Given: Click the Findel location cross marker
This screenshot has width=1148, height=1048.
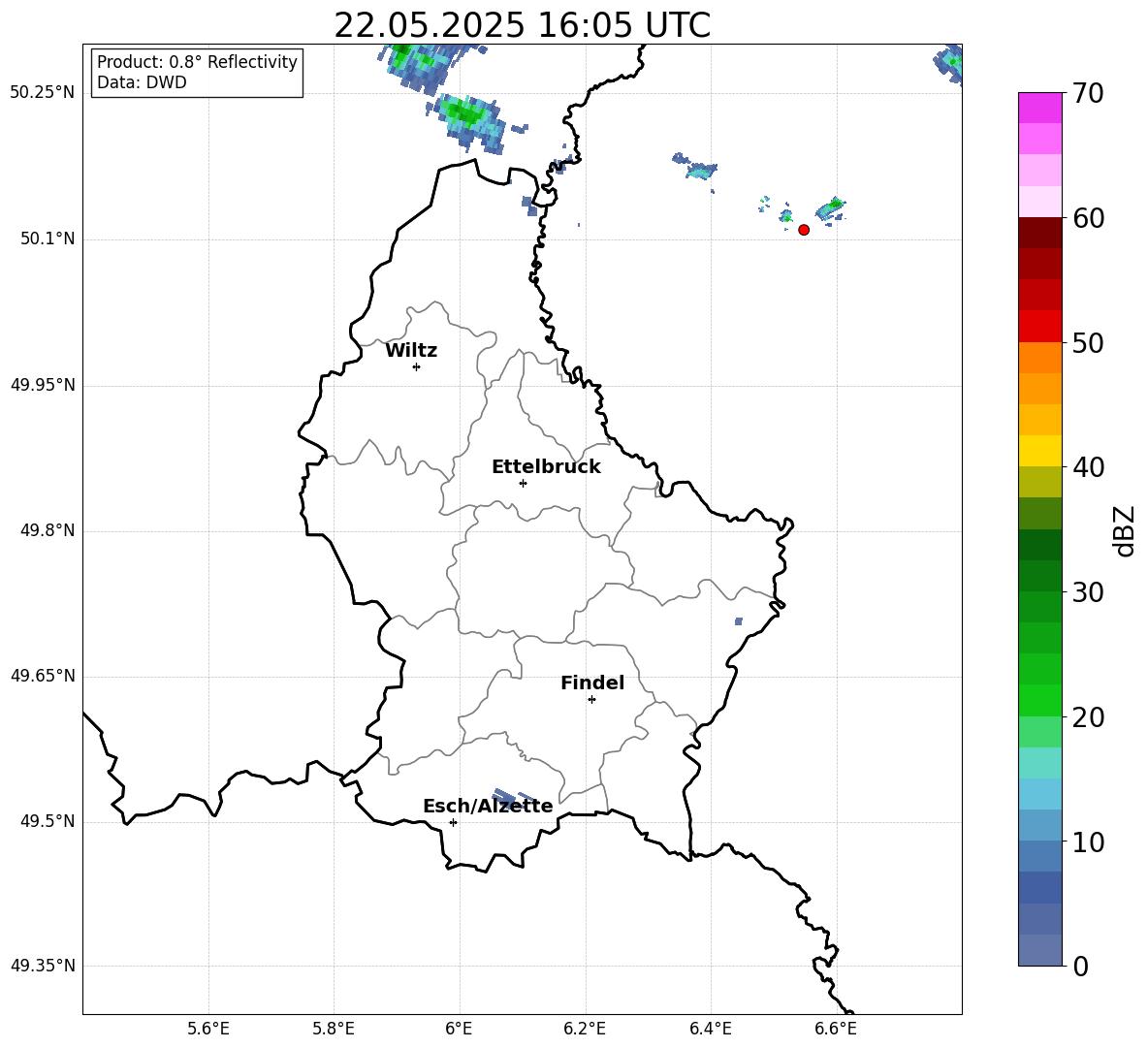Looking at the screenshot, I should coord(591,699).
